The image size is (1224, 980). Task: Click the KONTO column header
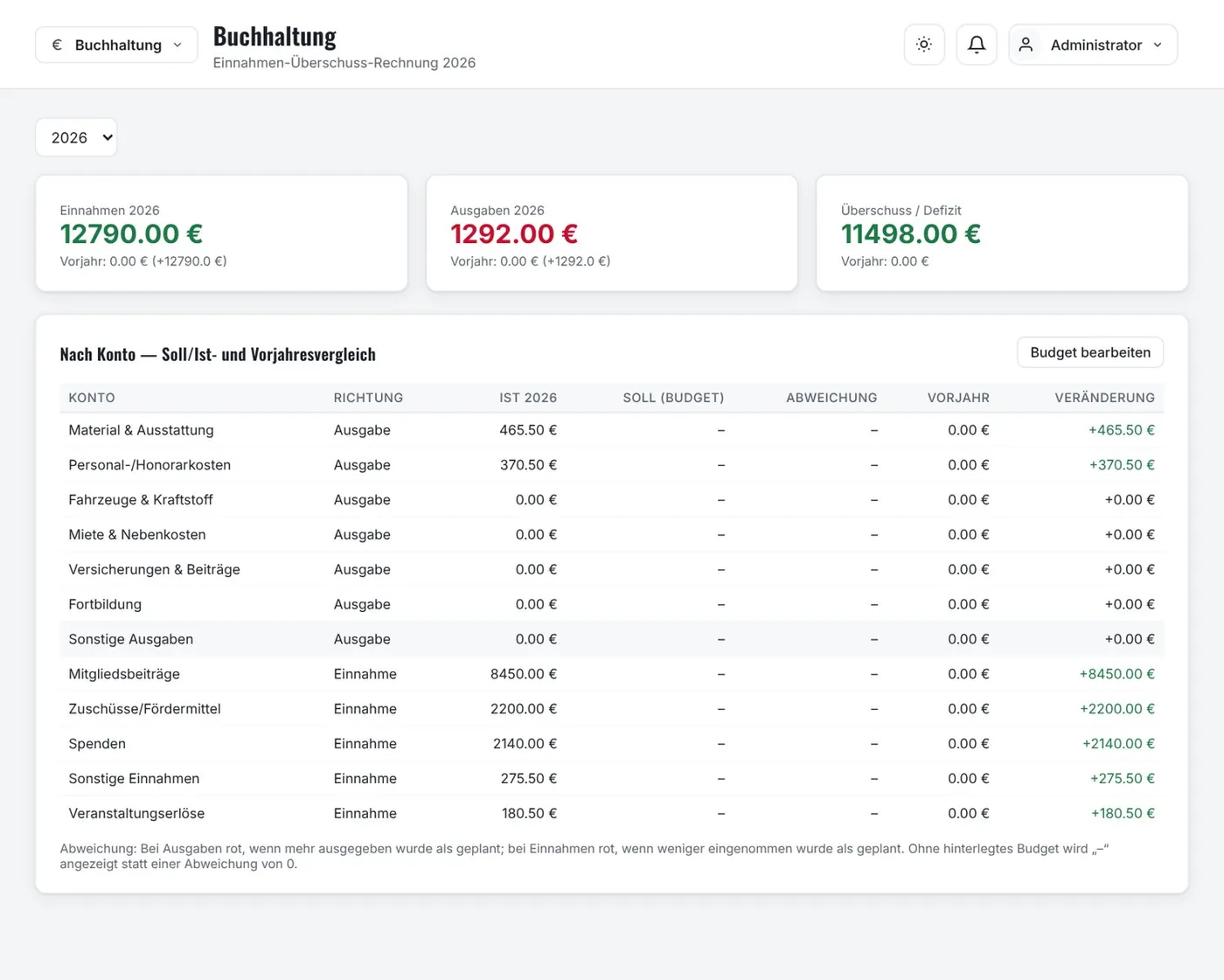click(x=92, y=398)
